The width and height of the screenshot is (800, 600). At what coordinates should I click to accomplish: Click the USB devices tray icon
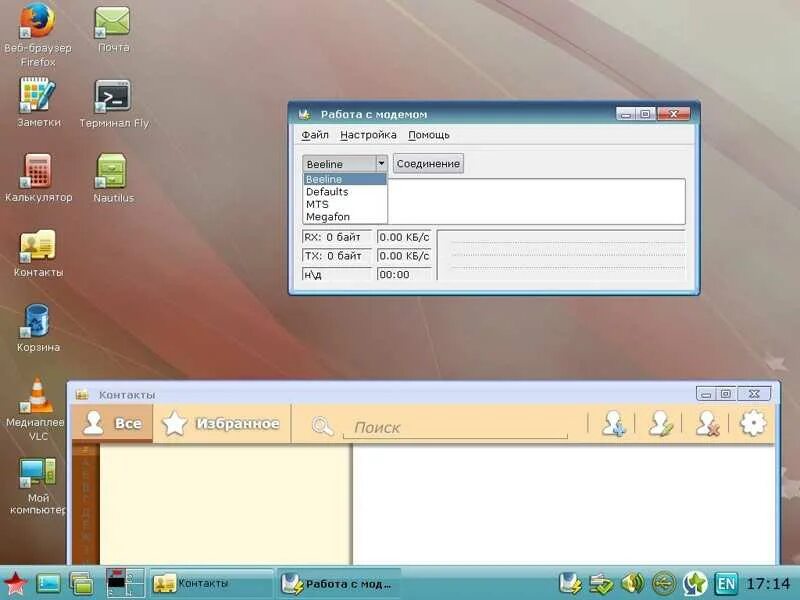click(664, 584)
